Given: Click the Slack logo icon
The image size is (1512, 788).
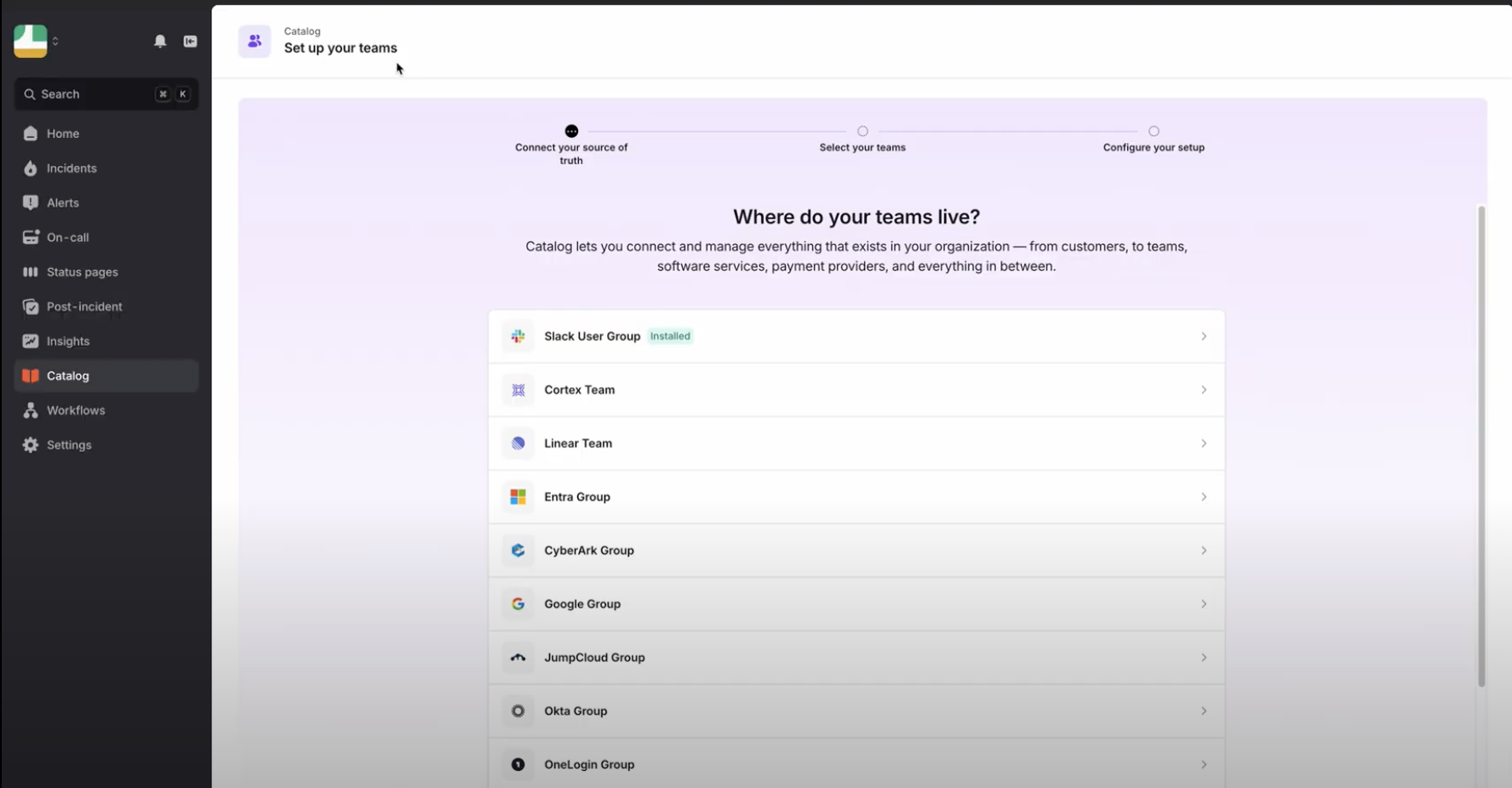Looking at the screenshot, I should (518, 336).
